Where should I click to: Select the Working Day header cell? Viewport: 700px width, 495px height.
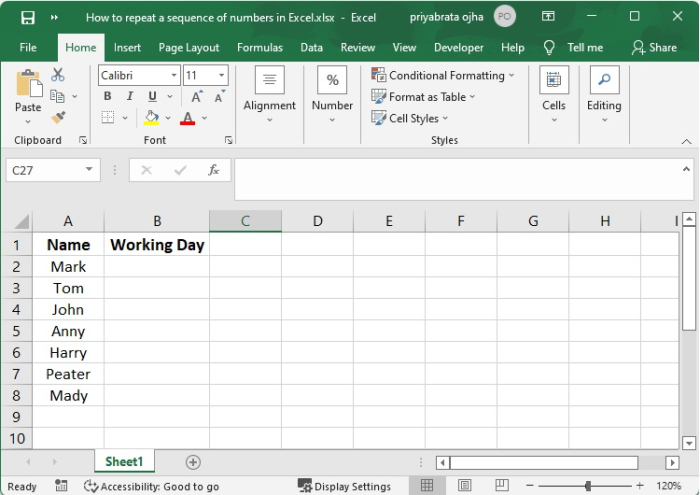[x=157, y=245]
